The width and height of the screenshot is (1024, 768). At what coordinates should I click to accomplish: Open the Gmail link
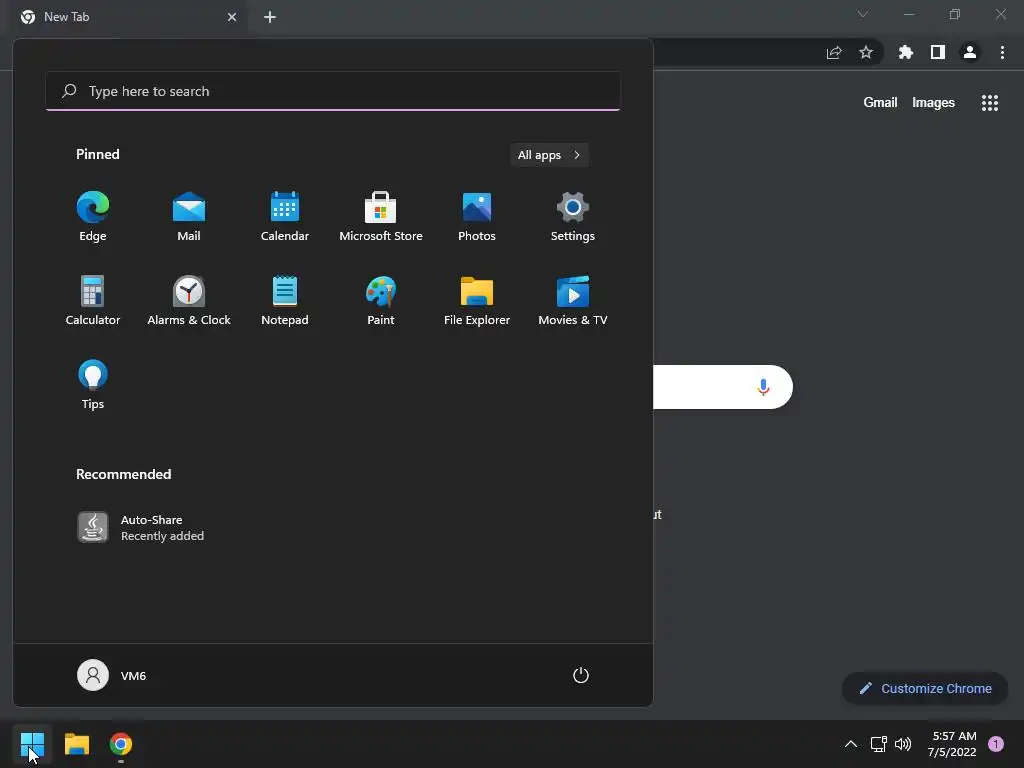point(880,103)
